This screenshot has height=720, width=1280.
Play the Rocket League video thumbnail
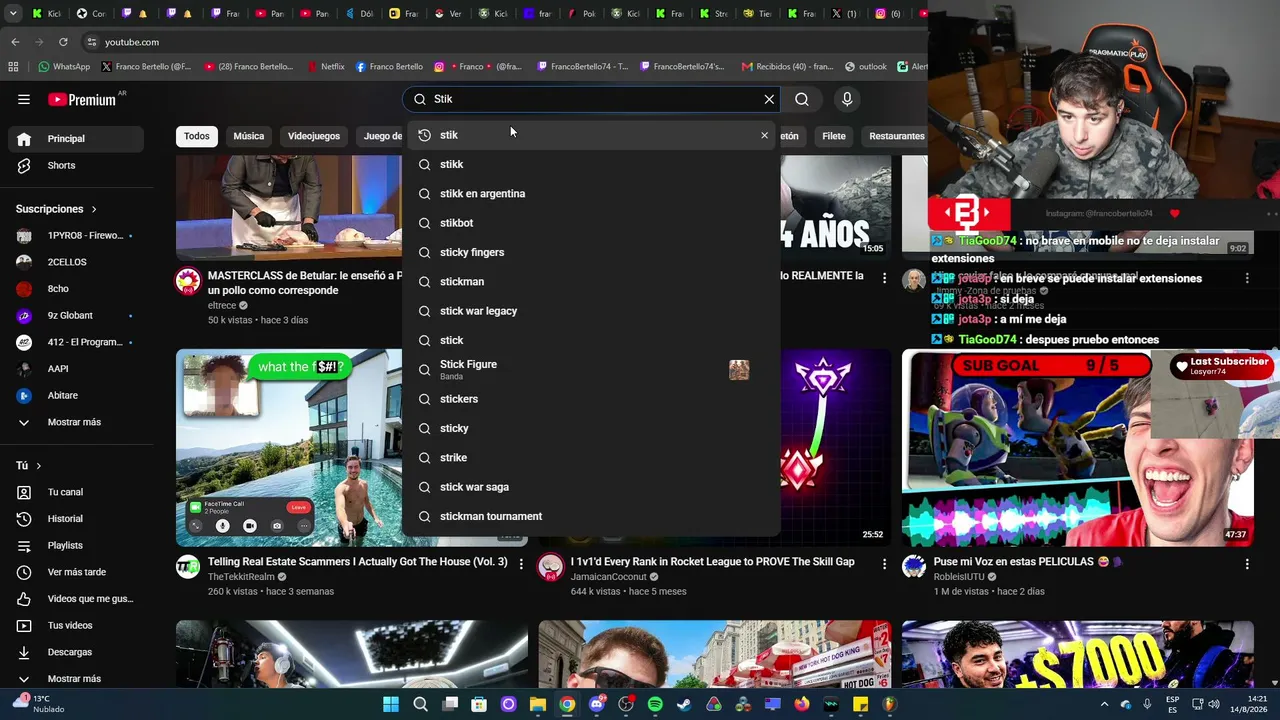835,447
